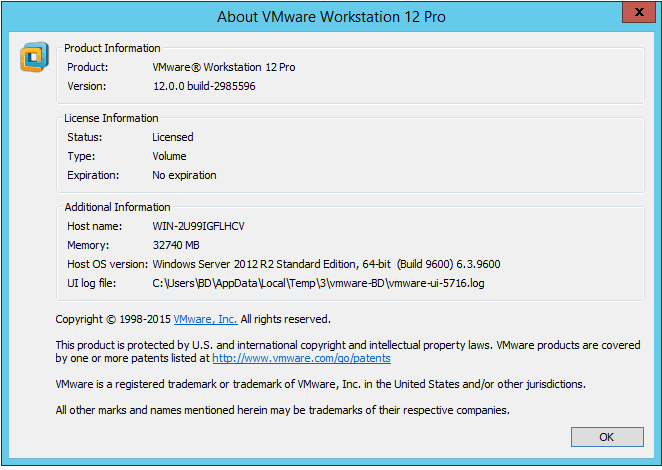The height and width of the screenshot is (470, 662).
Task: Click the Product: label
Action: [x=88, y=67]
